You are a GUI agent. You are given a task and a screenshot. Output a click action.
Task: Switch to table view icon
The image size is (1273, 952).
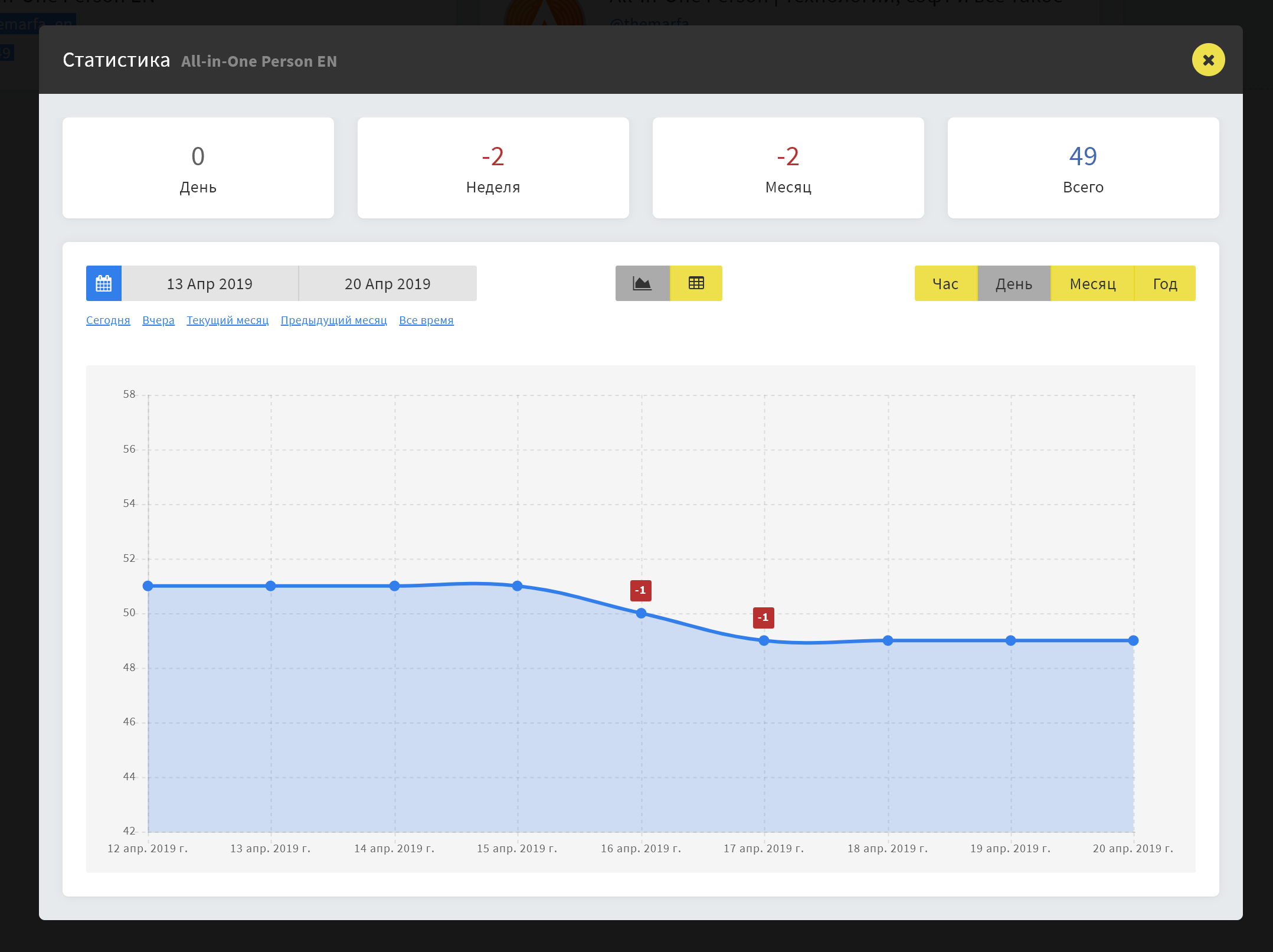696,283
